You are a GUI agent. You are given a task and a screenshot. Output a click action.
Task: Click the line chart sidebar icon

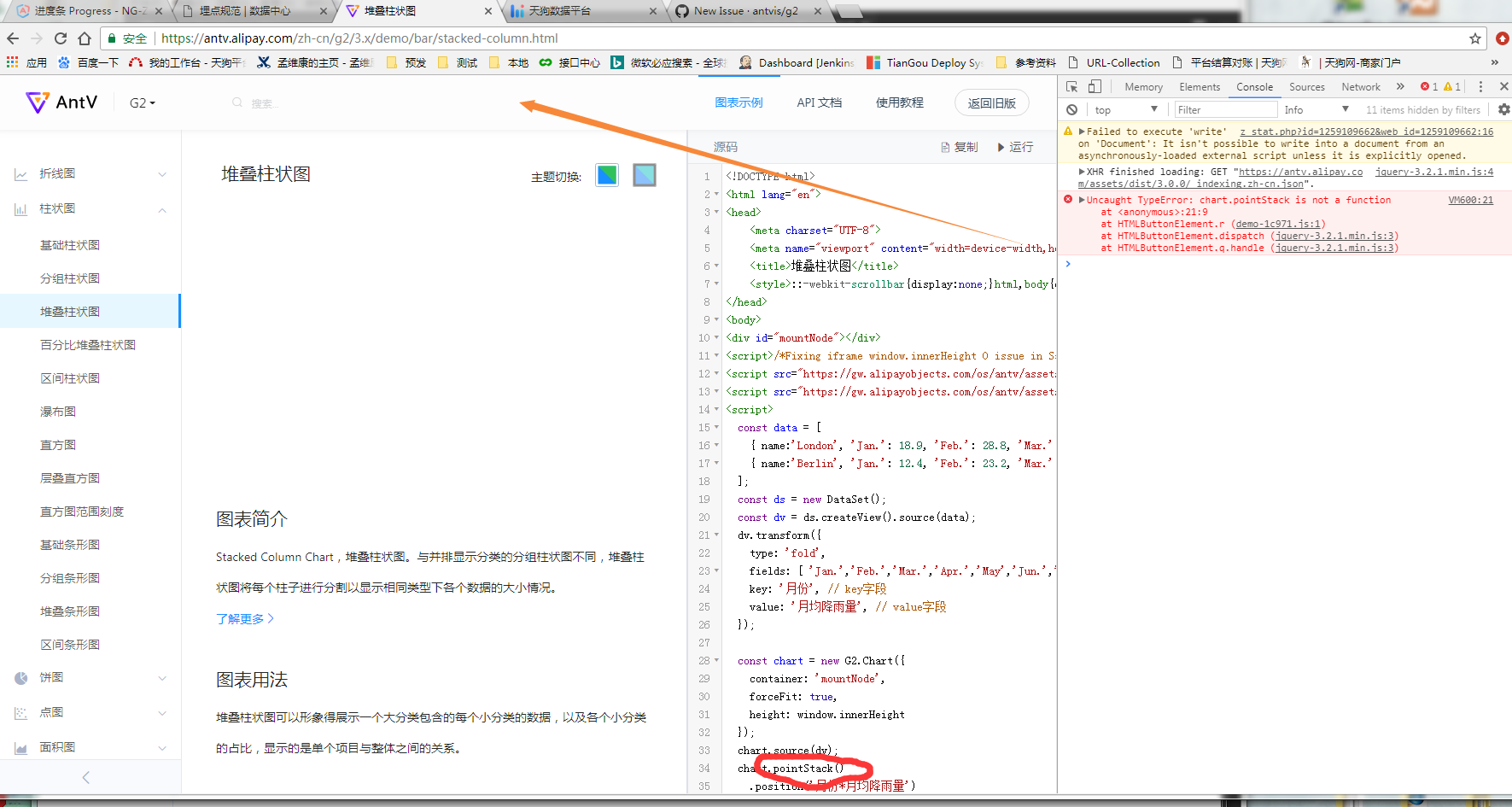click(x=20, y=174)
